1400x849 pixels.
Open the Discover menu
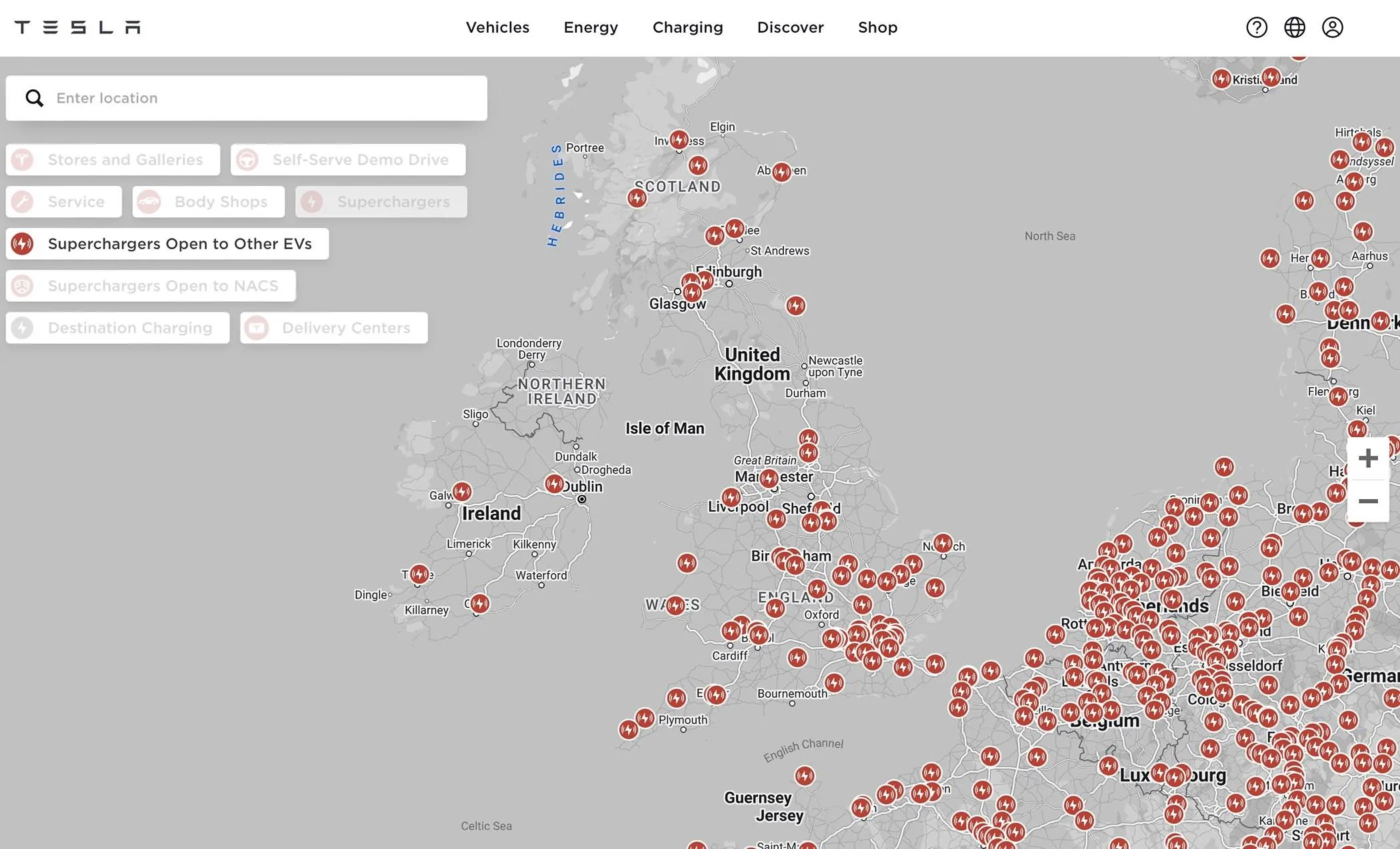(x=790, y=27)
